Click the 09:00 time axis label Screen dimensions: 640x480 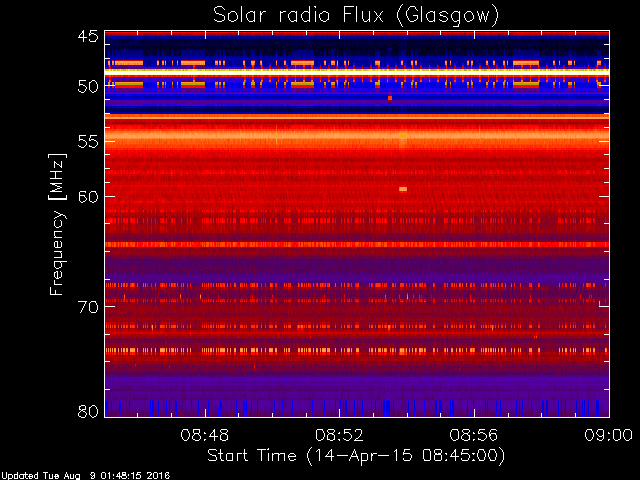coord(609,435)
